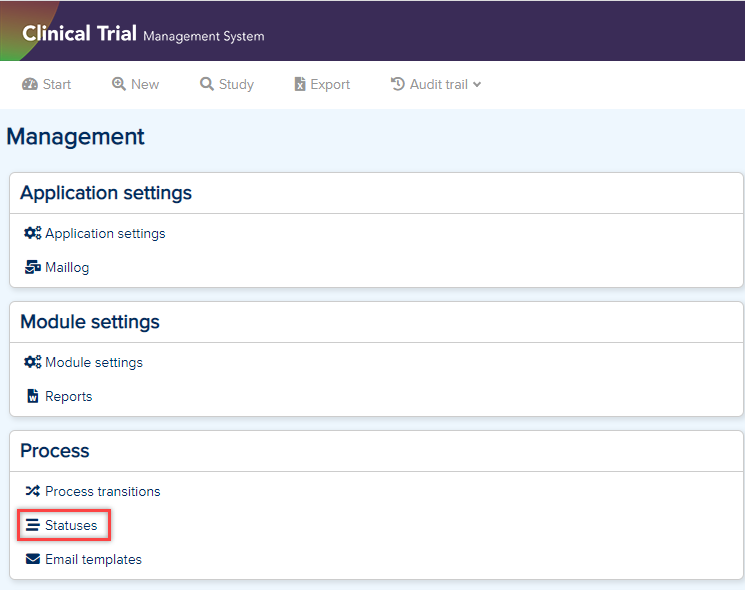Open the Study menu item
The image size is (745, 590).
pyautogui.click(x=227, y=84)
